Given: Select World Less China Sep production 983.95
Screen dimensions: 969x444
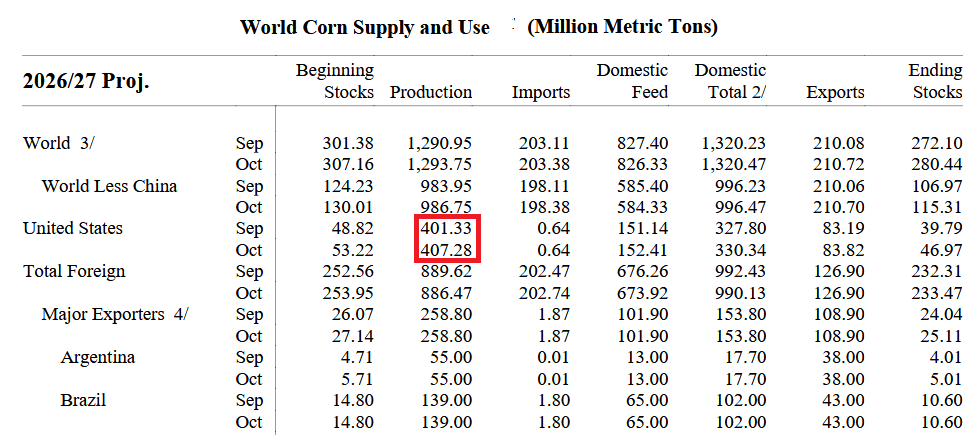Looking at the screenshot, I should tap(446, 186).
